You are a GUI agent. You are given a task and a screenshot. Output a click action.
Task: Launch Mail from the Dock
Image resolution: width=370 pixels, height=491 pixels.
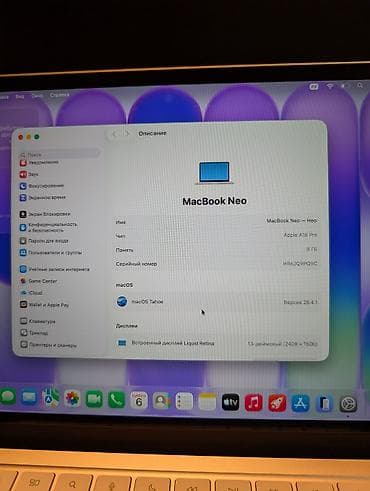[29, 398]
